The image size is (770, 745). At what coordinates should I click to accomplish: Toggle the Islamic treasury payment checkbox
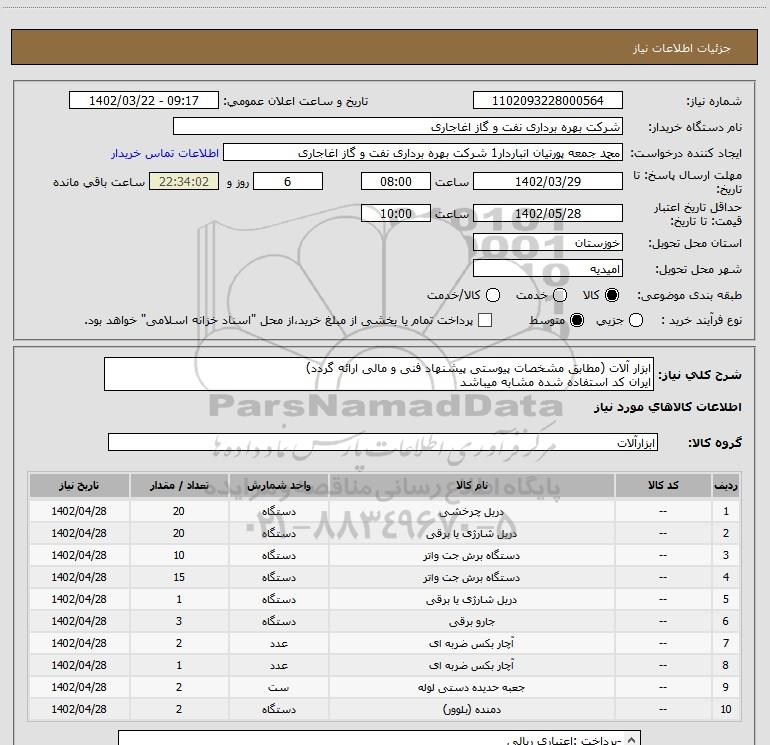[x=485, y=320]
